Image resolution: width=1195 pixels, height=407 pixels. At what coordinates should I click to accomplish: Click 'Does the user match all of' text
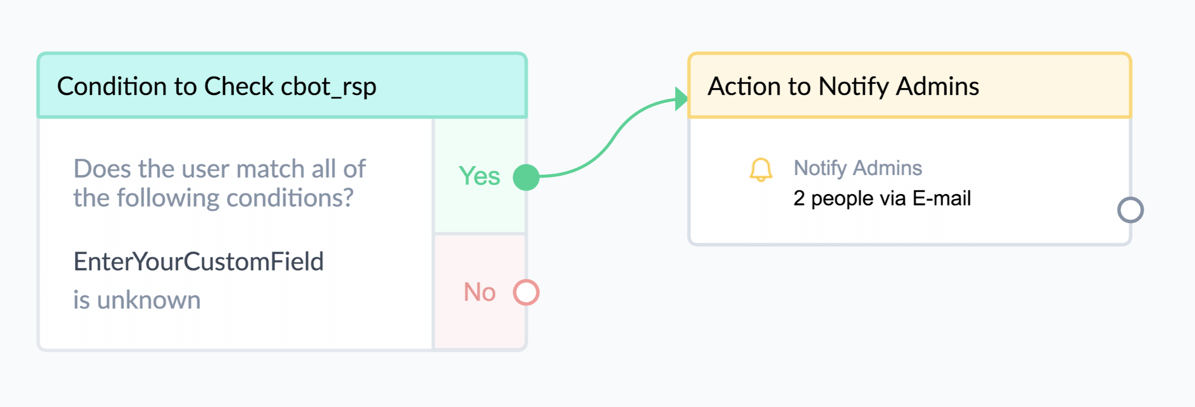(x=219, y=168)
